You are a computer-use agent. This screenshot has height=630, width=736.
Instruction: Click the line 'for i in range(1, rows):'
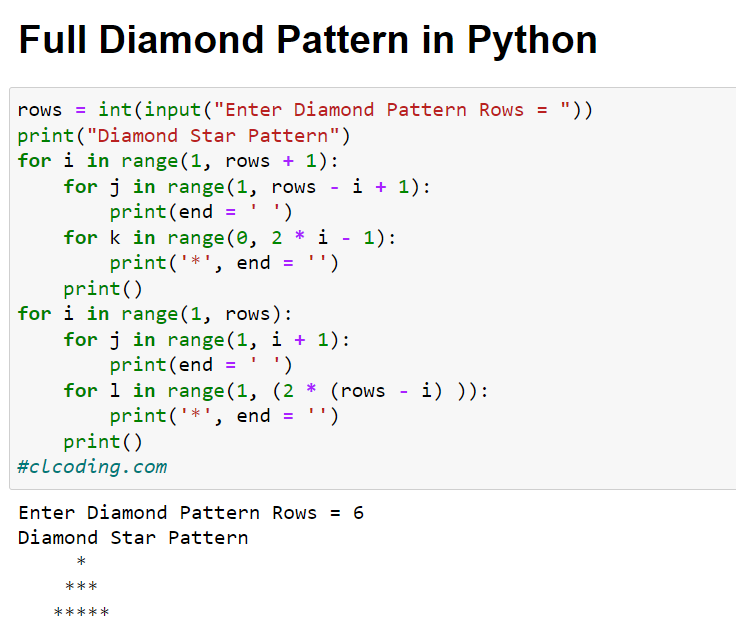click(155, 314)
